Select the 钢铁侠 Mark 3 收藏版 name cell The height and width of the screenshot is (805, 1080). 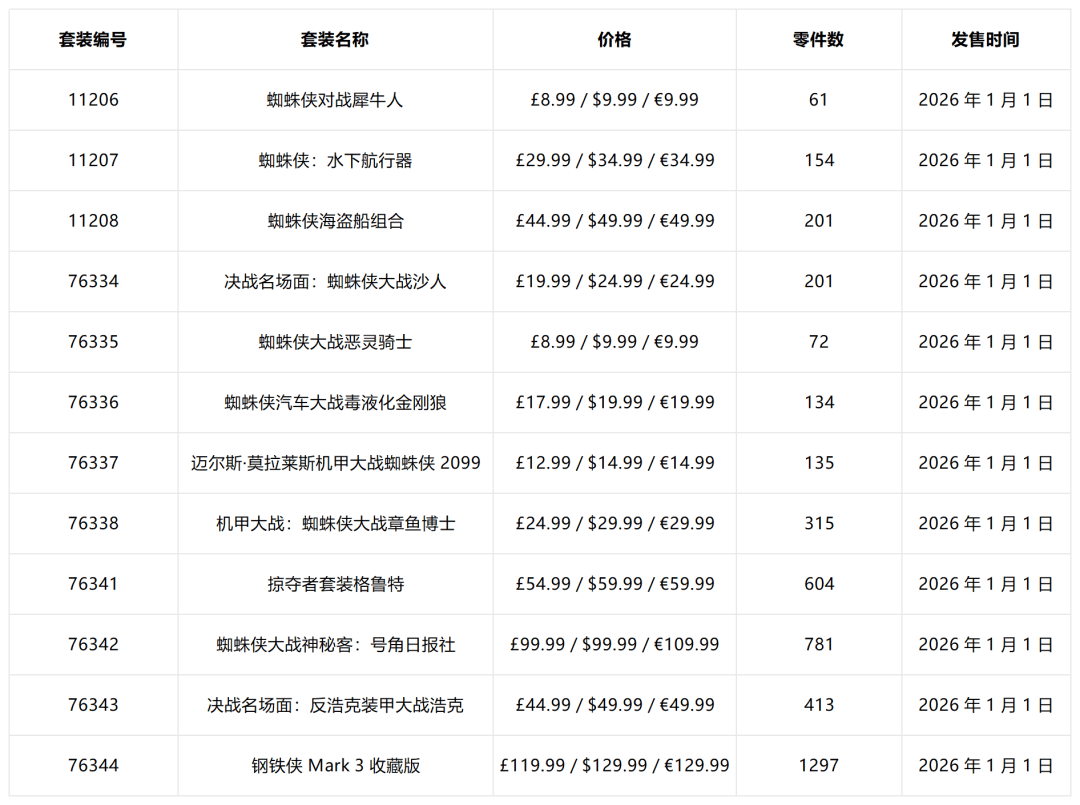(x=335, y=766)
